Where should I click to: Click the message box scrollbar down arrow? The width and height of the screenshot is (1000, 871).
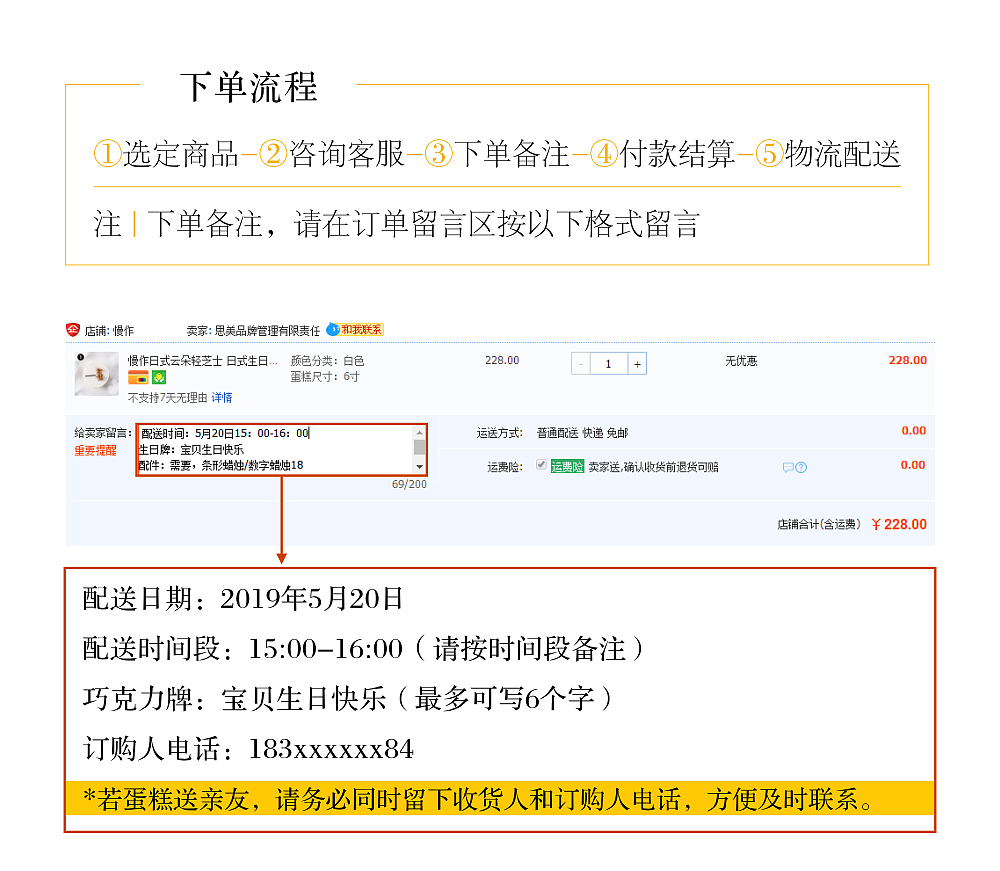click(x=420, y=467)
